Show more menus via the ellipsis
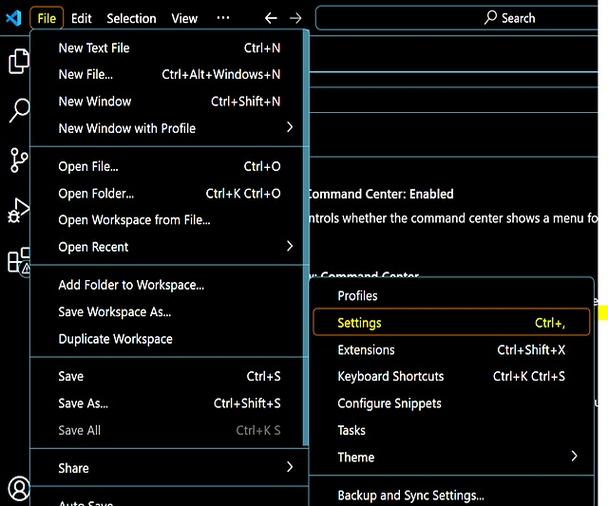This screenshot has height=506, width=608. (x=223, y=18)
